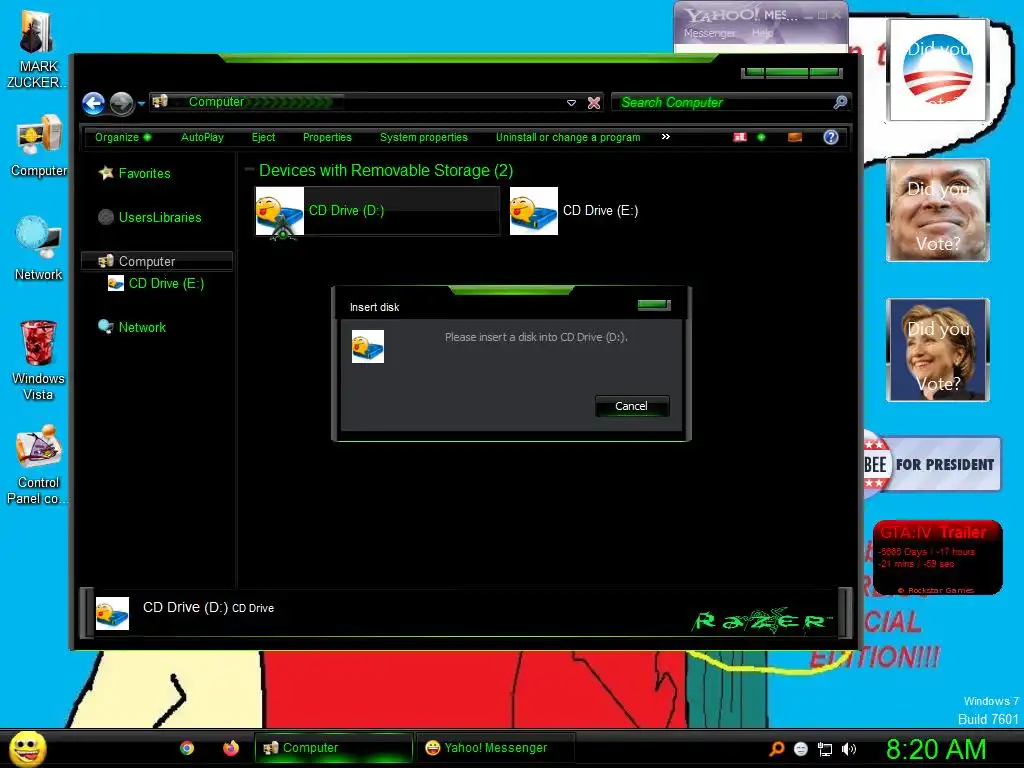Screen dimensions: 1024x768
Task: Open the address bar history dropdown arrow
Action: click(571, 103)
